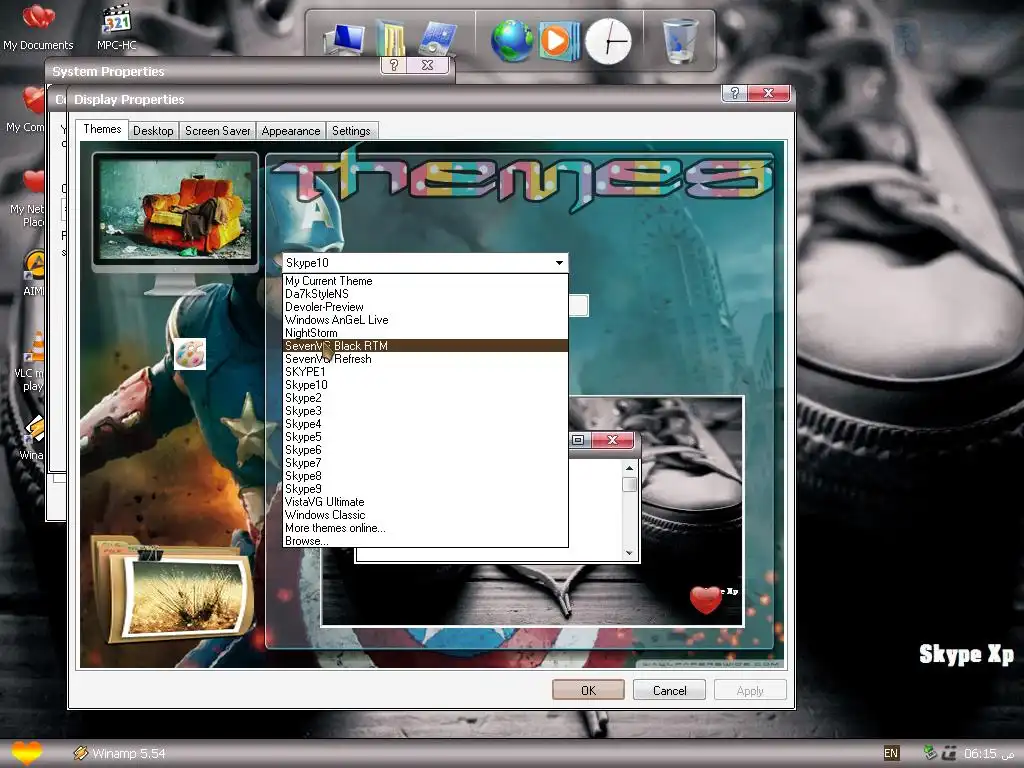Pick the NightStorm theme entry
Image resolution: width=1024 pixels, height=768 pixels.
pos(425,333)
